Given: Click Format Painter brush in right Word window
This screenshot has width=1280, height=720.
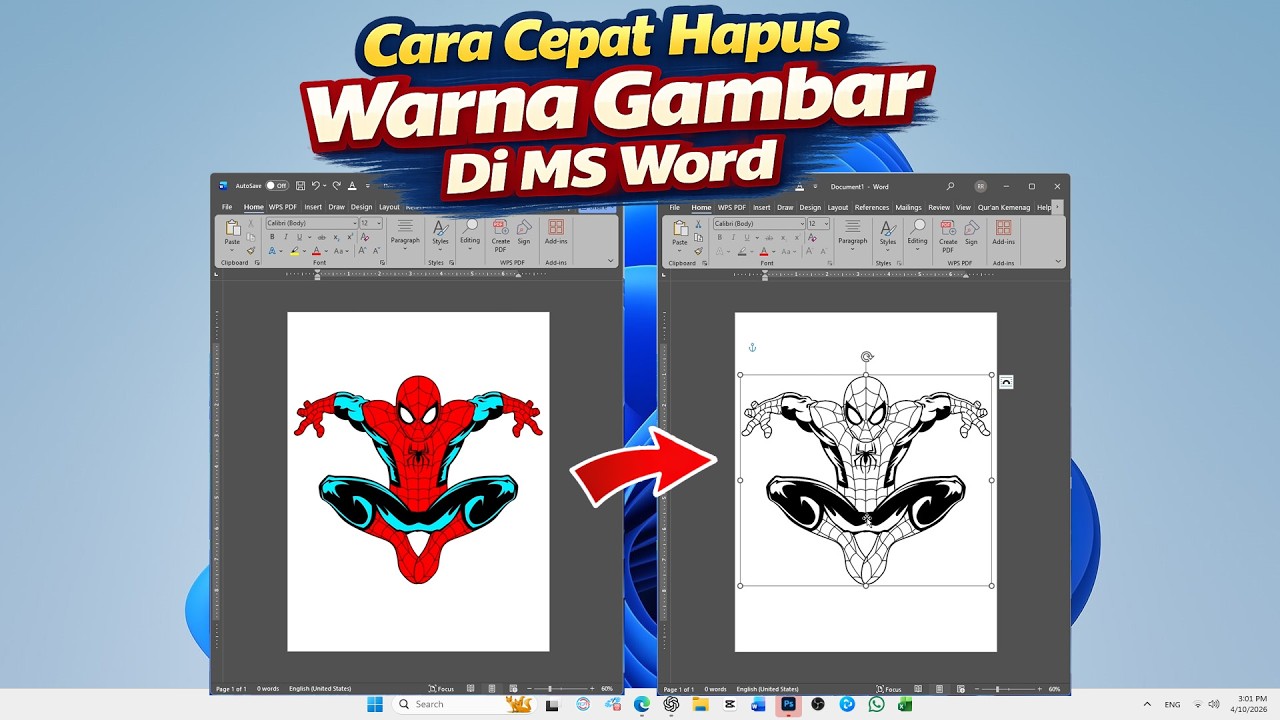Looking at the screenshot, I should (x=699, y=251).
